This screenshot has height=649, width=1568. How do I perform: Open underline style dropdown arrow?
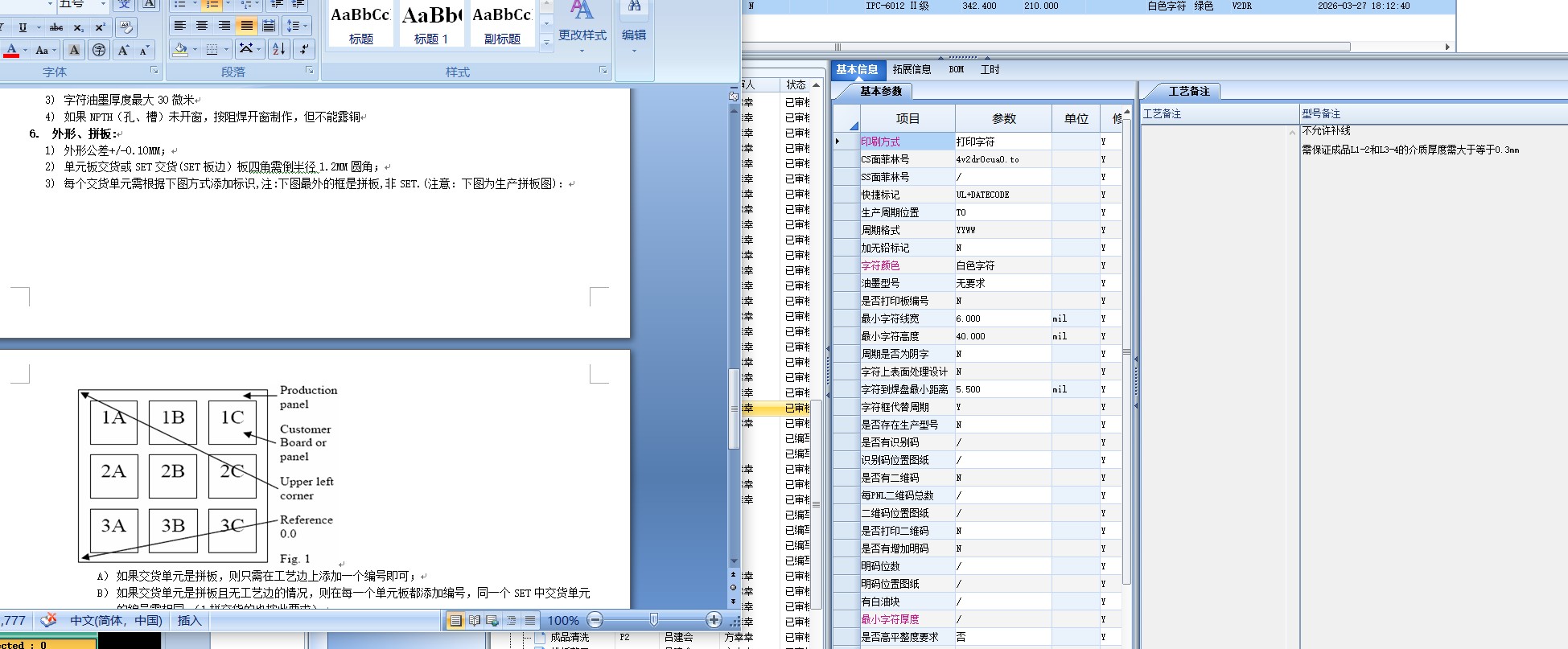click(38, 27)
